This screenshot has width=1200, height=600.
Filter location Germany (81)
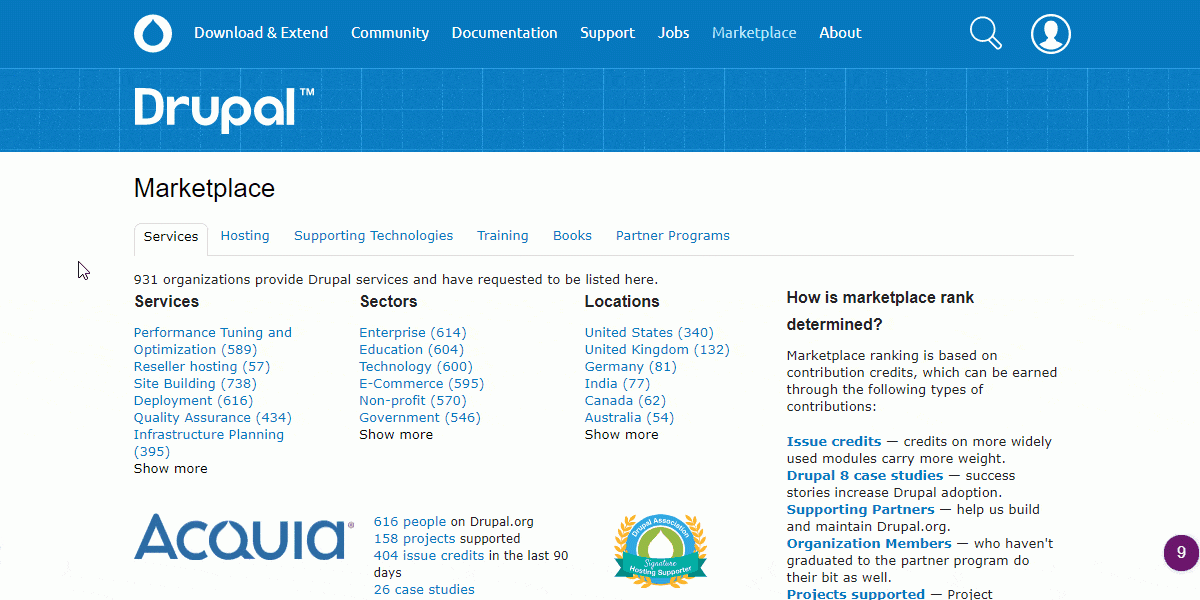(x=631, y=367)
